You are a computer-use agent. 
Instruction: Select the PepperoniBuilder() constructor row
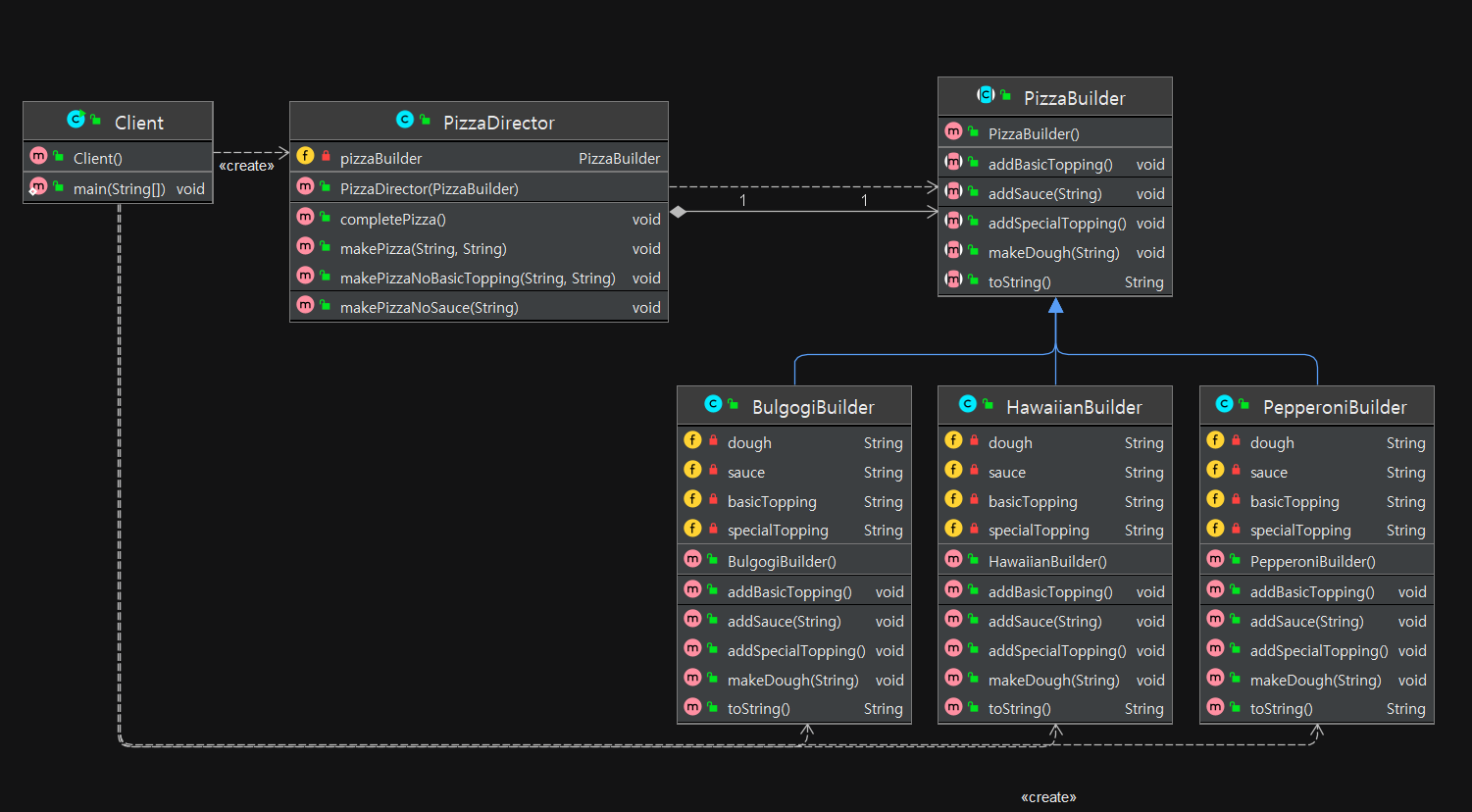(1317, 561)
